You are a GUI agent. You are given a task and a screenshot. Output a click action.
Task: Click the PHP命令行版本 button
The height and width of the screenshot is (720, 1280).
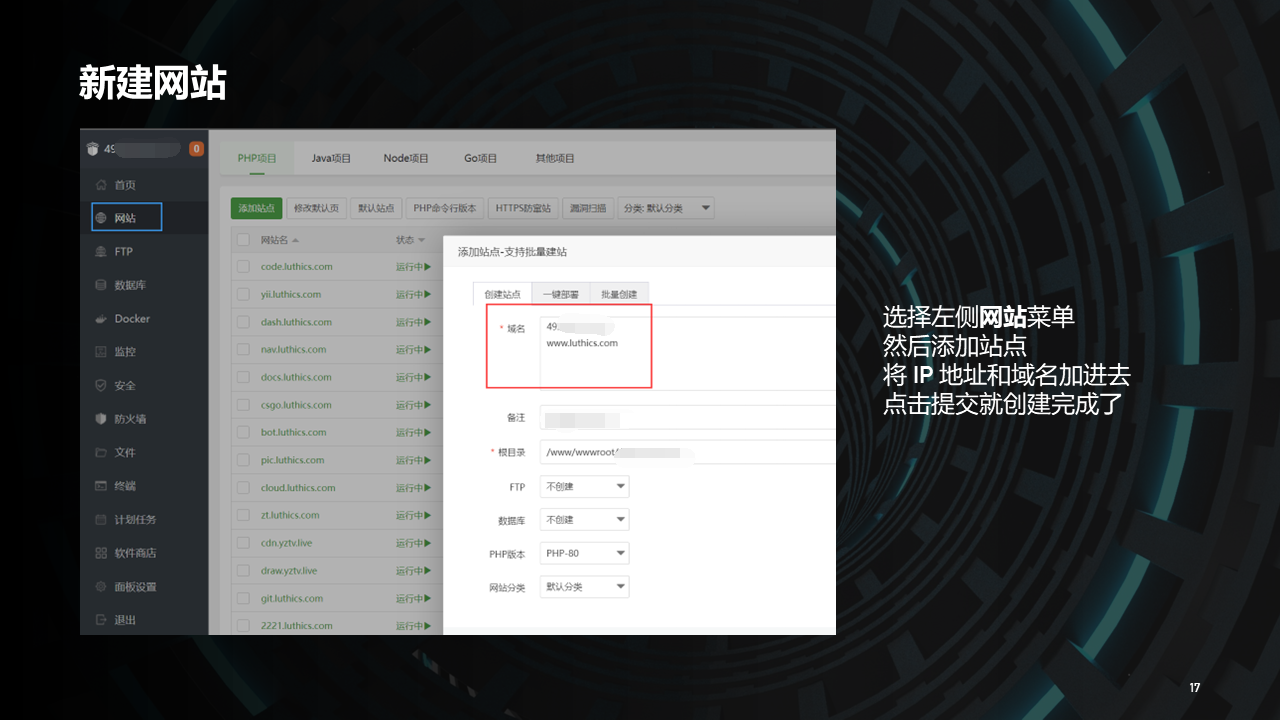(445, 208)
